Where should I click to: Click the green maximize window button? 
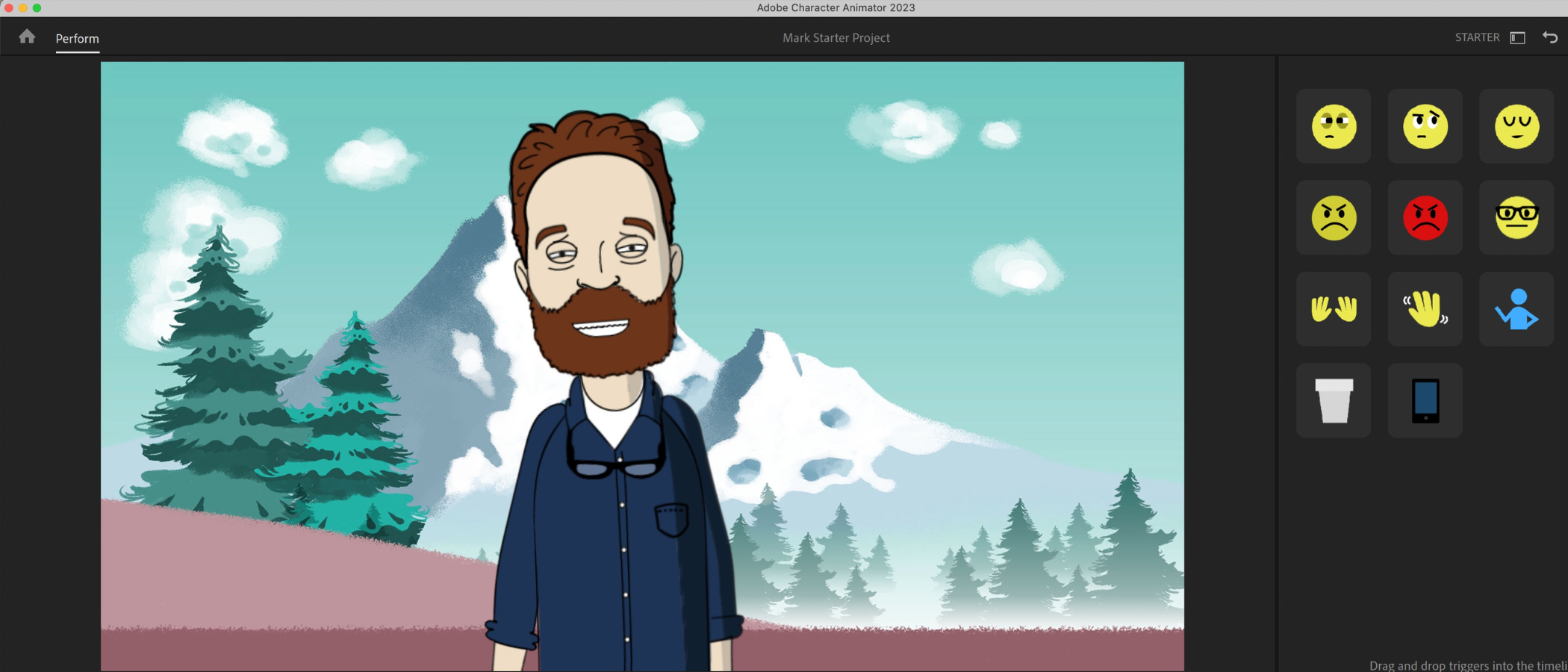(37, 7)
